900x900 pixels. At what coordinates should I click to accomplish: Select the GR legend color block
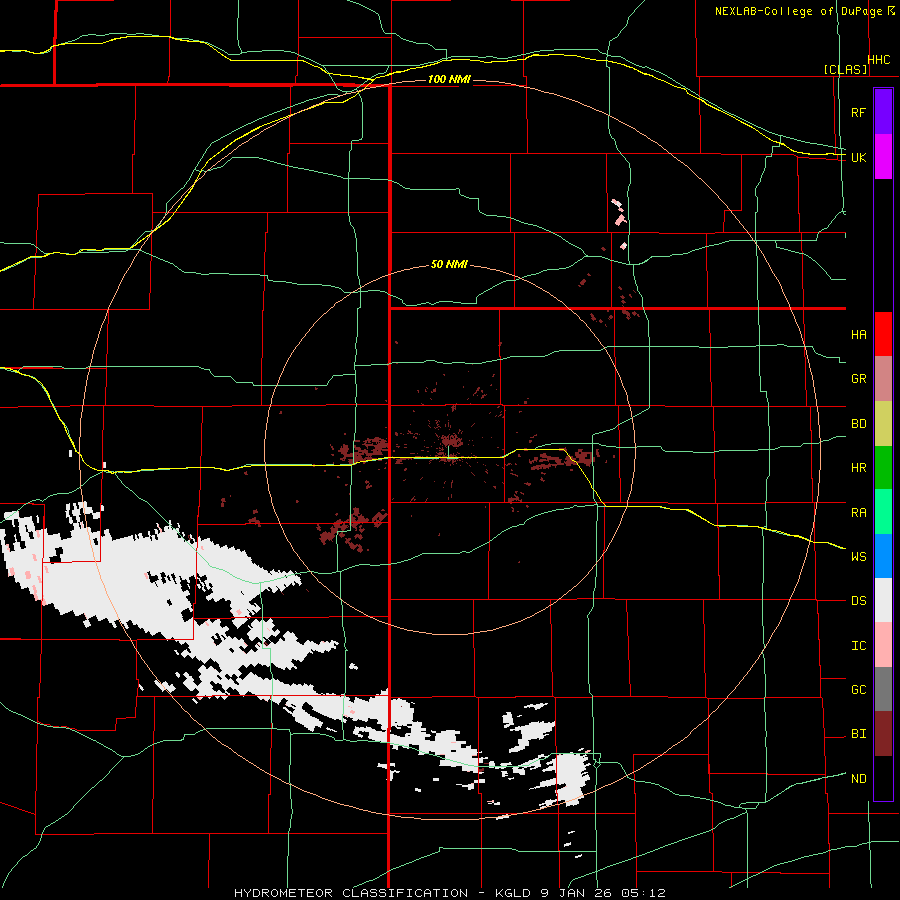(883, 378)
